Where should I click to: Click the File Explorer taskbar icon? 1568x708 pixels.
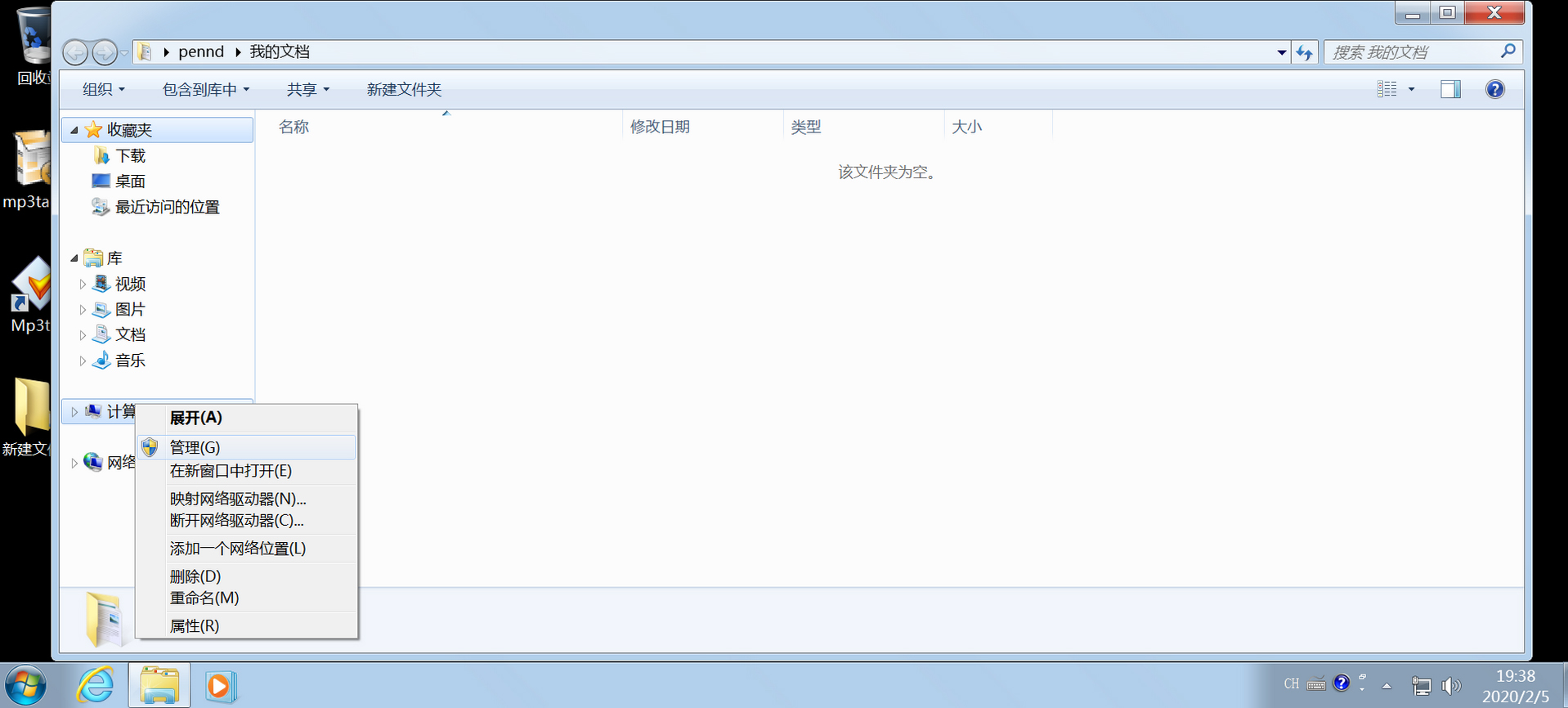click(x=159, y=685)
